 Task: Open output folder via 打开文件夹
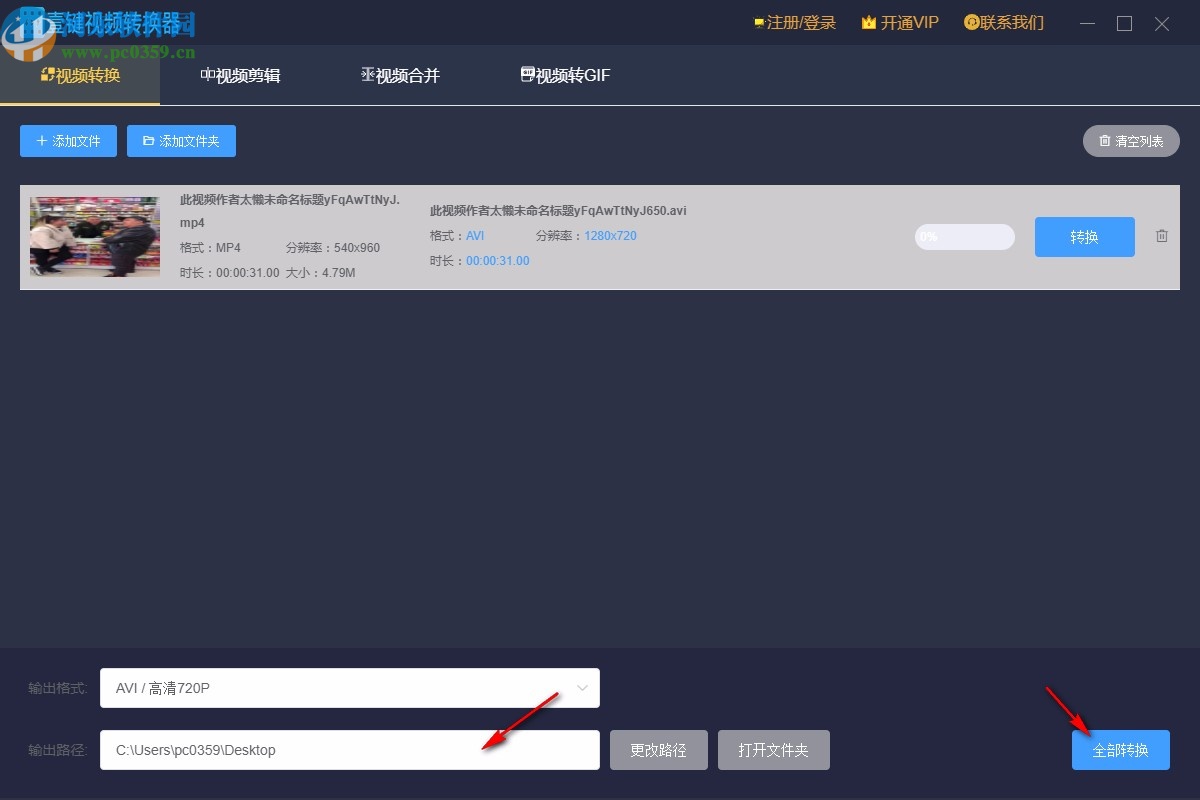pyautogui.click(x=773, y=749)
